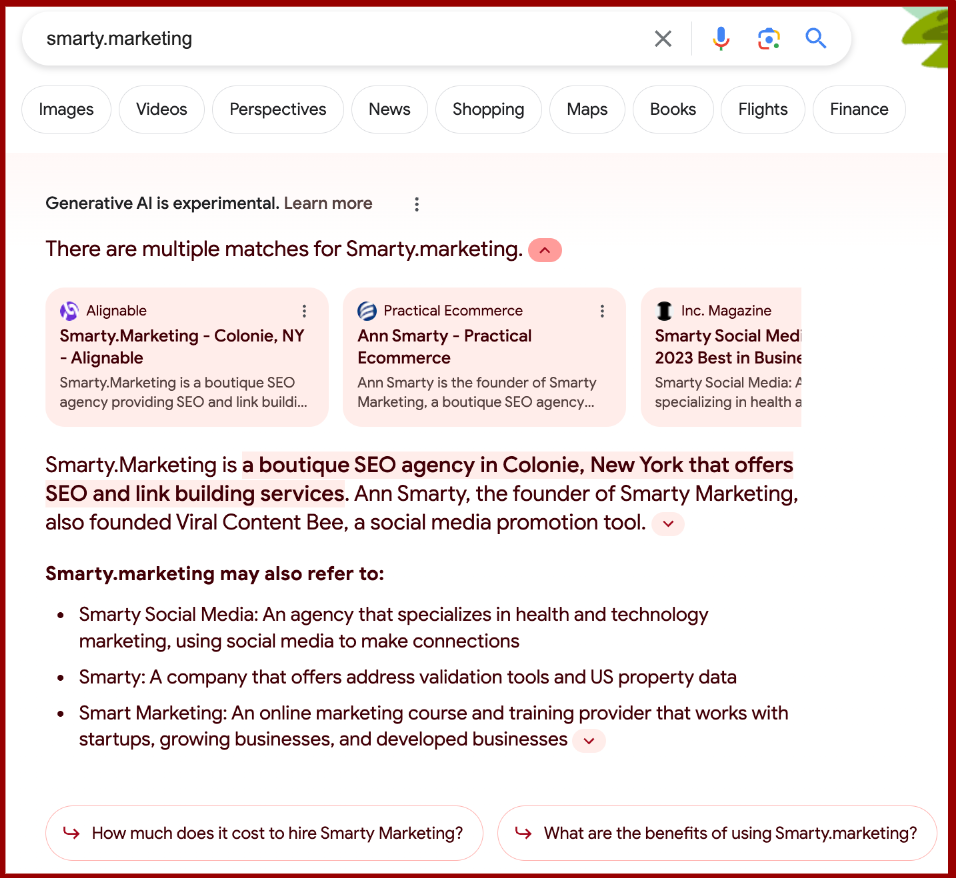956x878 pixels.
Task: Expand sources after the Smart Marketing bullet
Action: (589, 741)
